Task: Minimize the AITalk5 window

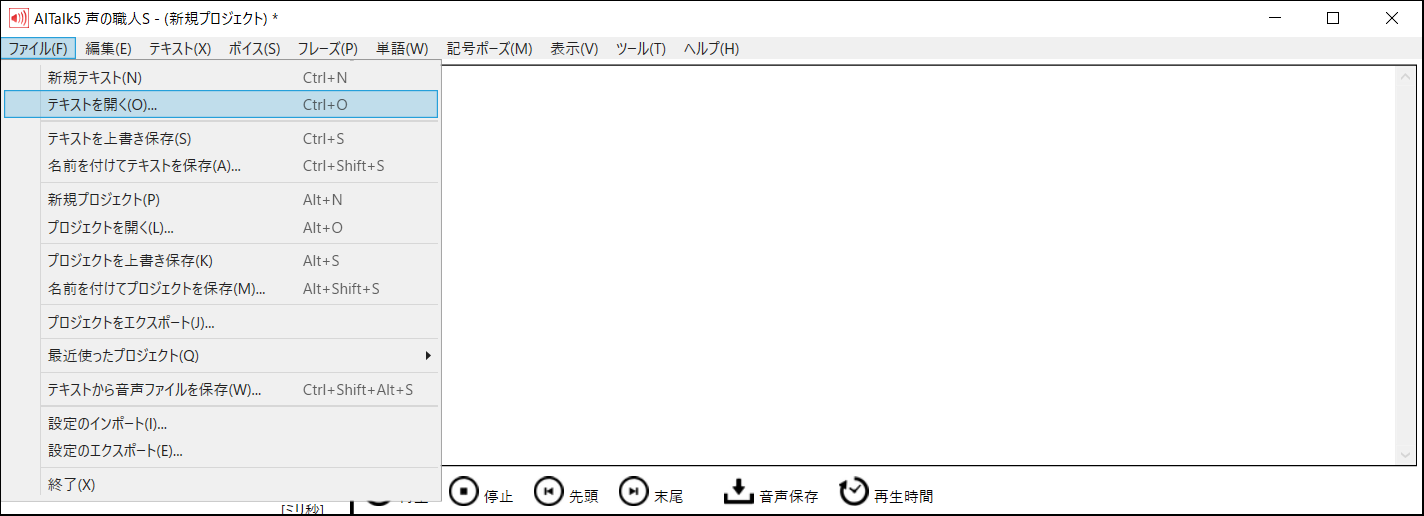Action: (x=1274, y=17)
